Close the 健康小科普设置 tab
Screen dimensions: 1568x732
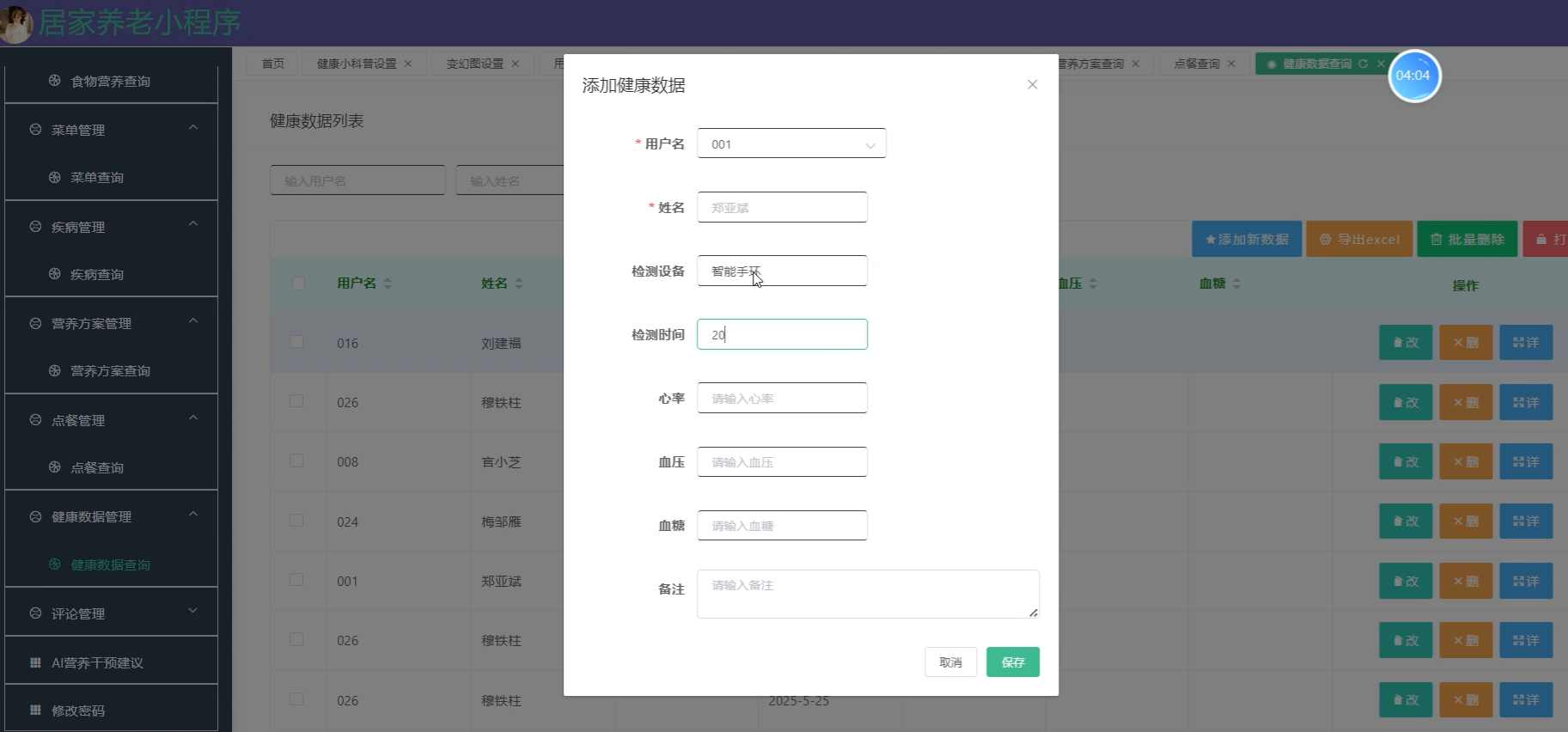coord(408,64)
